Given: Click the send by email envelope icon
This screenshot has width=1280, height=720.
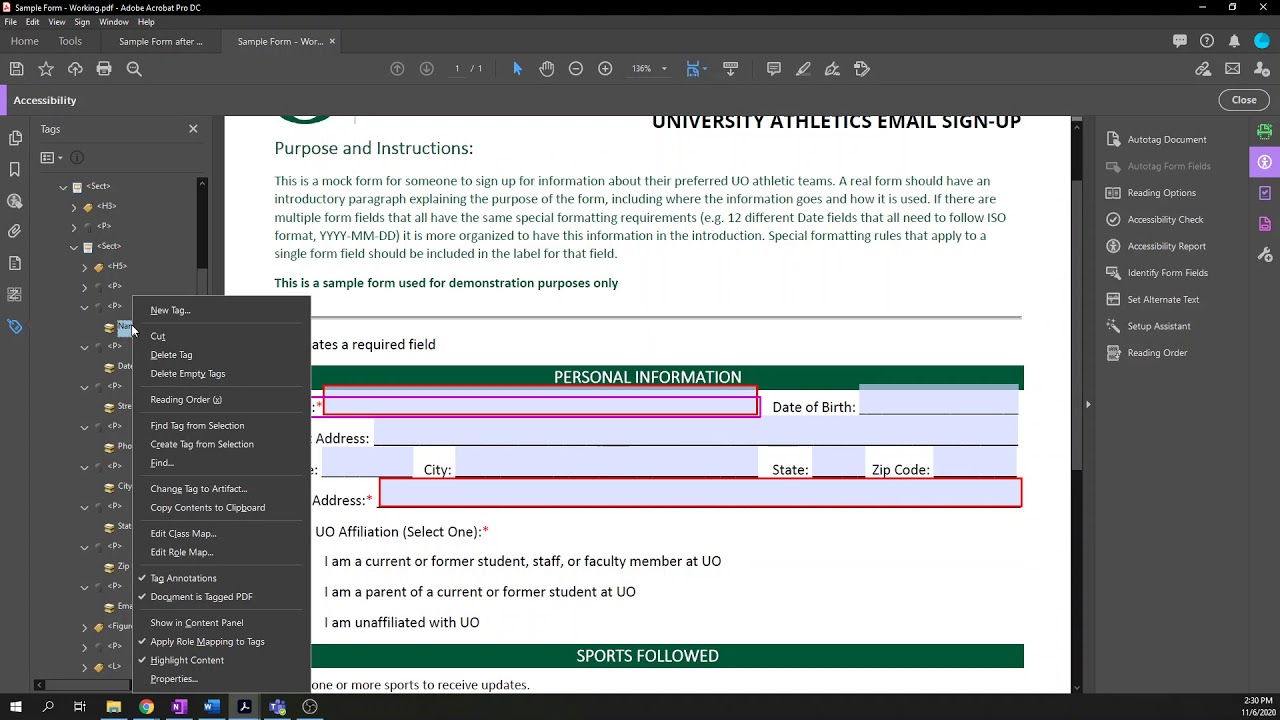Looking at the screenshot, I should (1233, 69).
